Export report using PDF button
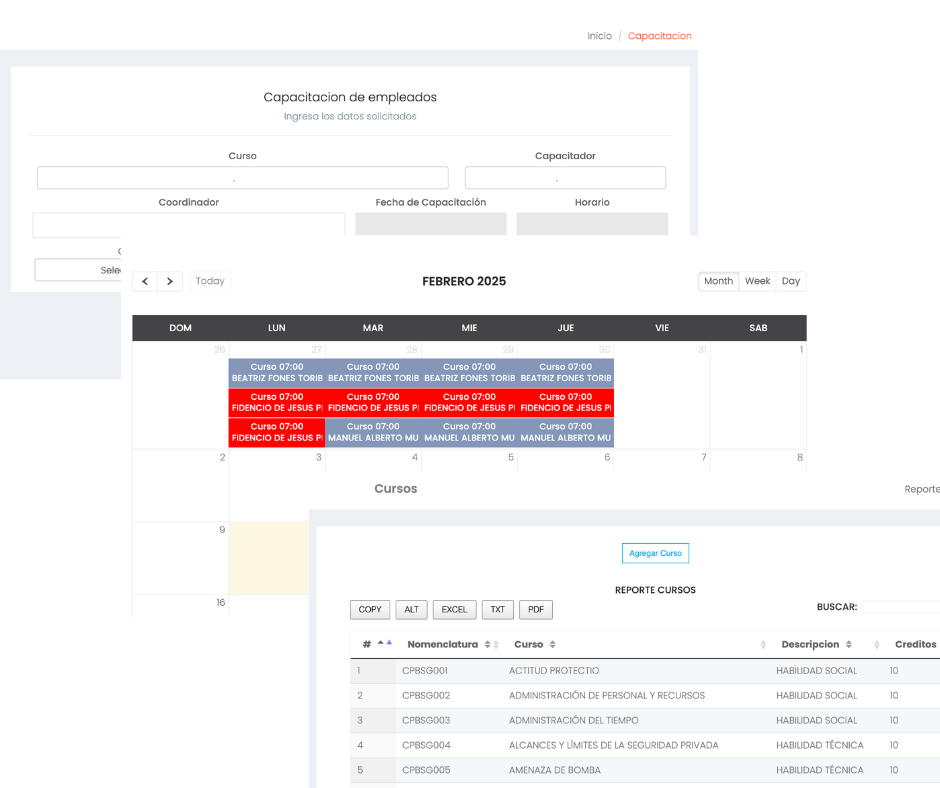This screenshot has width=940, height=788. pos(536,609)
